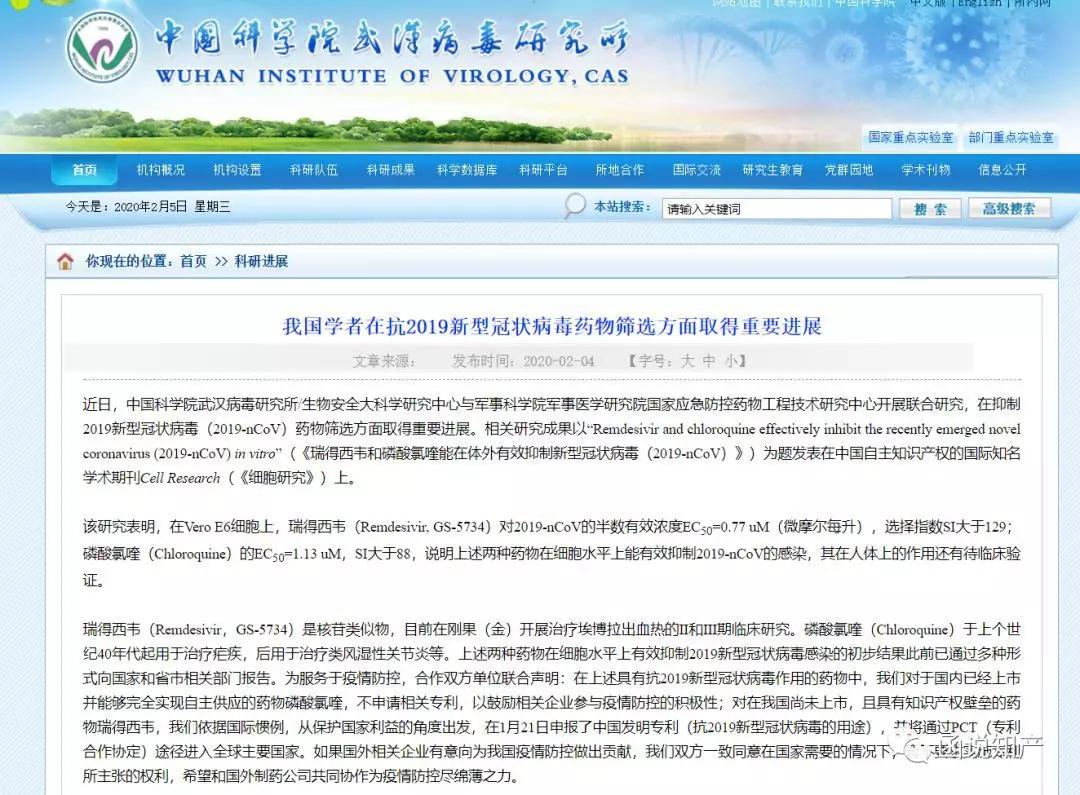This screenshot has width=1080, height=795.
Task: Click the date text 2020年2月5日 星期三
Action: pyautogui.click(x=147, y=207)
